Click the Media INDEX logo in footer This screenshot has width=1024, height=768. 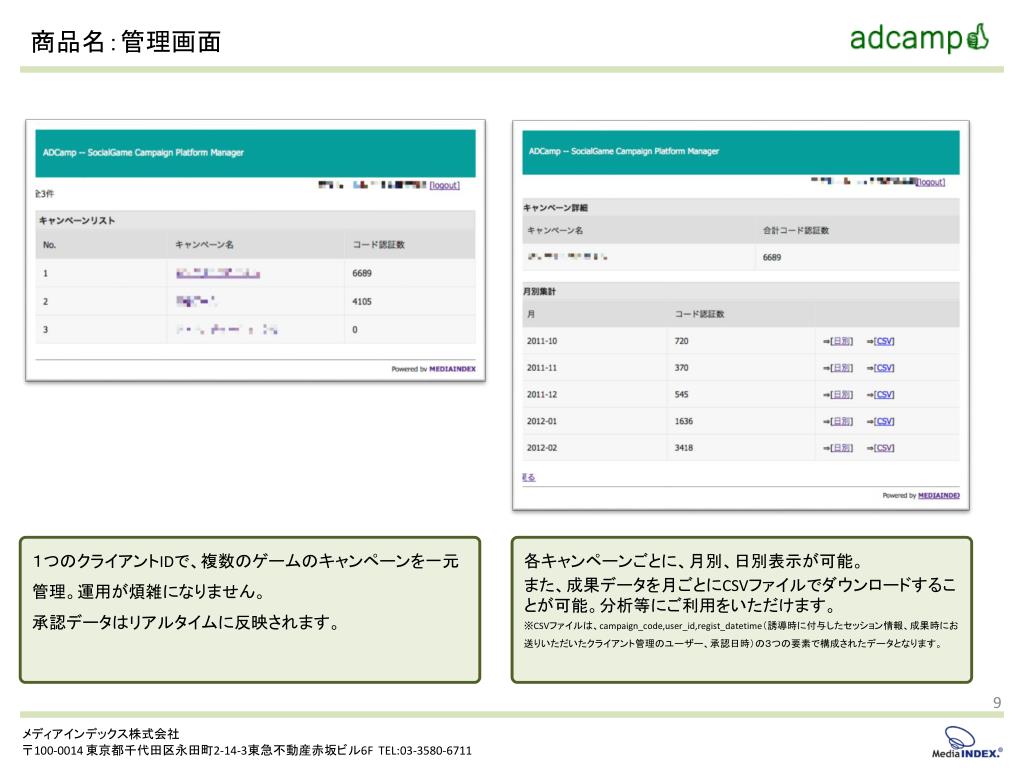[967, 743]
